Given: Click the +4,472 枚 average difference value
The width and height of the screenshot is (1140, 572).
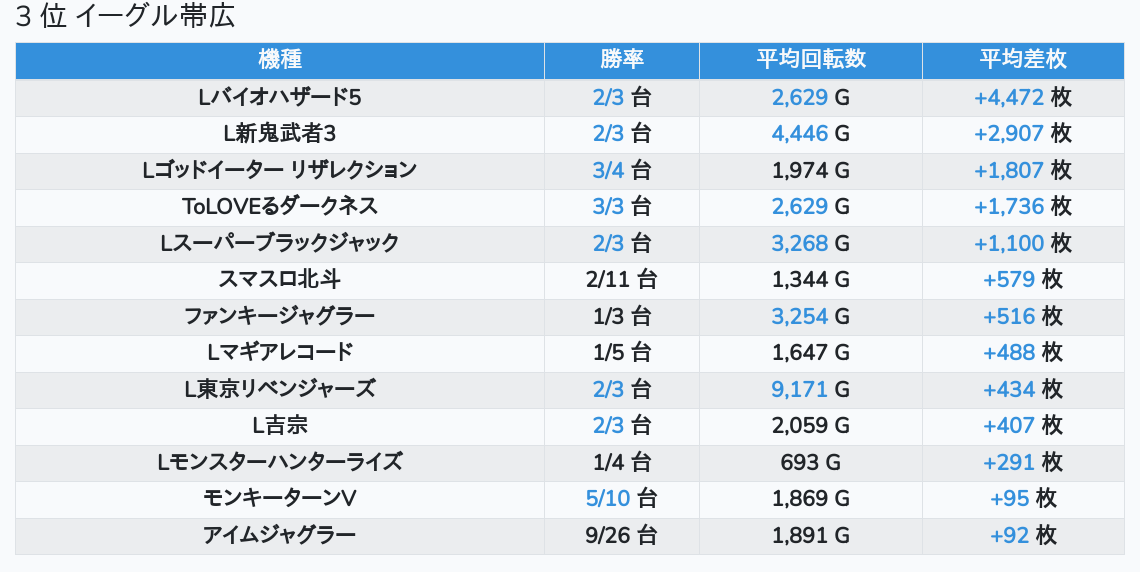Looking at the screenshot, I should [x=1023, y=97].
